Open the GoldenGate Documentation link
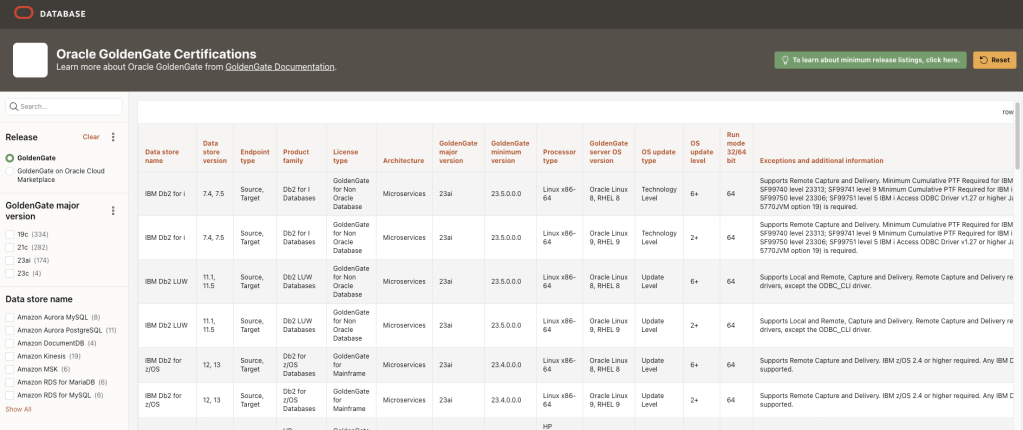The image size is (1023, 430). click(280, 67)
